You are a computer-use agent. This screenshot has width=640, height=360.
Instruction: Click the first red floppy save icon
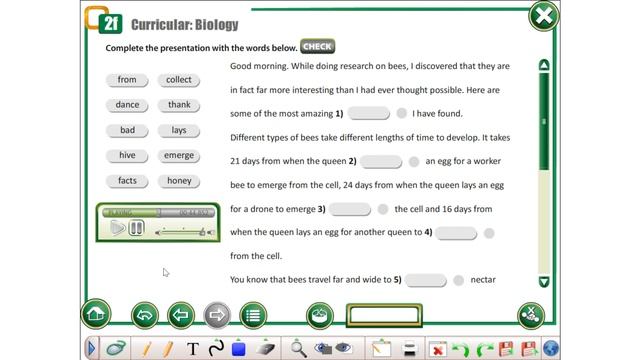(x=506, y=349)
